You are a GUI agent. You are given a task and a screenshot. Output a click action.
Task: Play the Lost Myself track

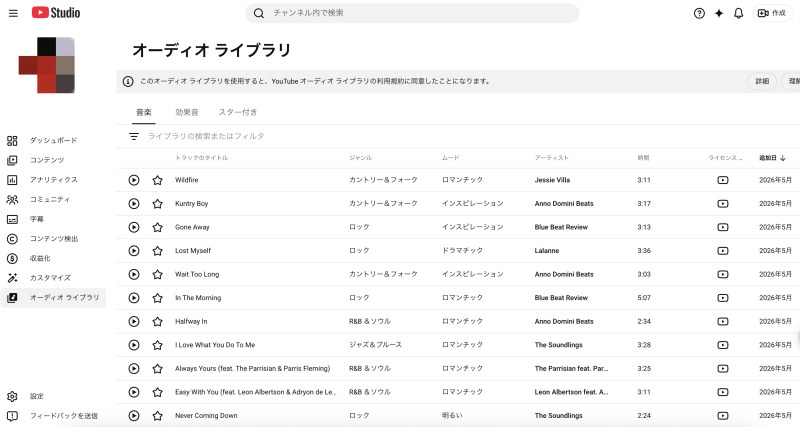134,250
